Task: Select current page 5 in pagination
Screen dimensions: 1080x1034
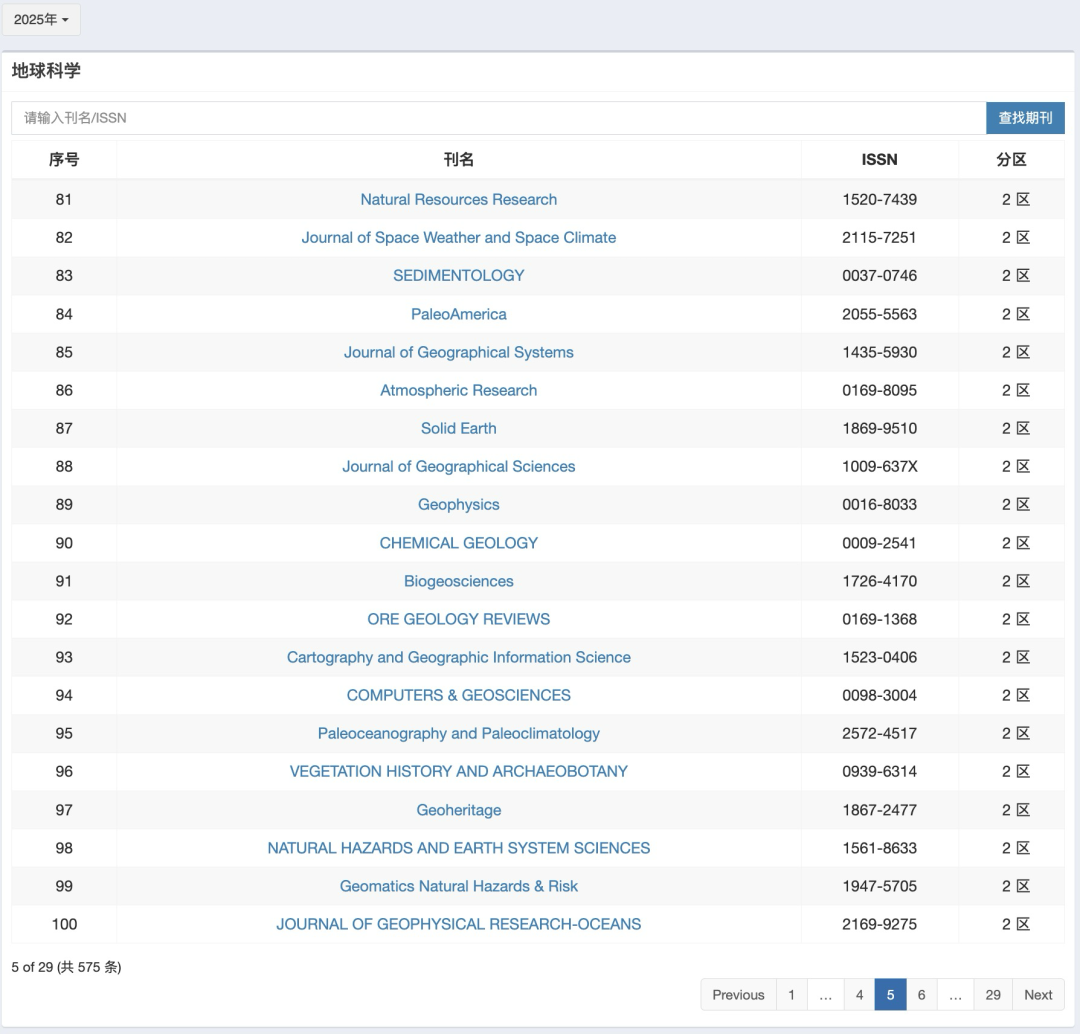Action: 890,995
